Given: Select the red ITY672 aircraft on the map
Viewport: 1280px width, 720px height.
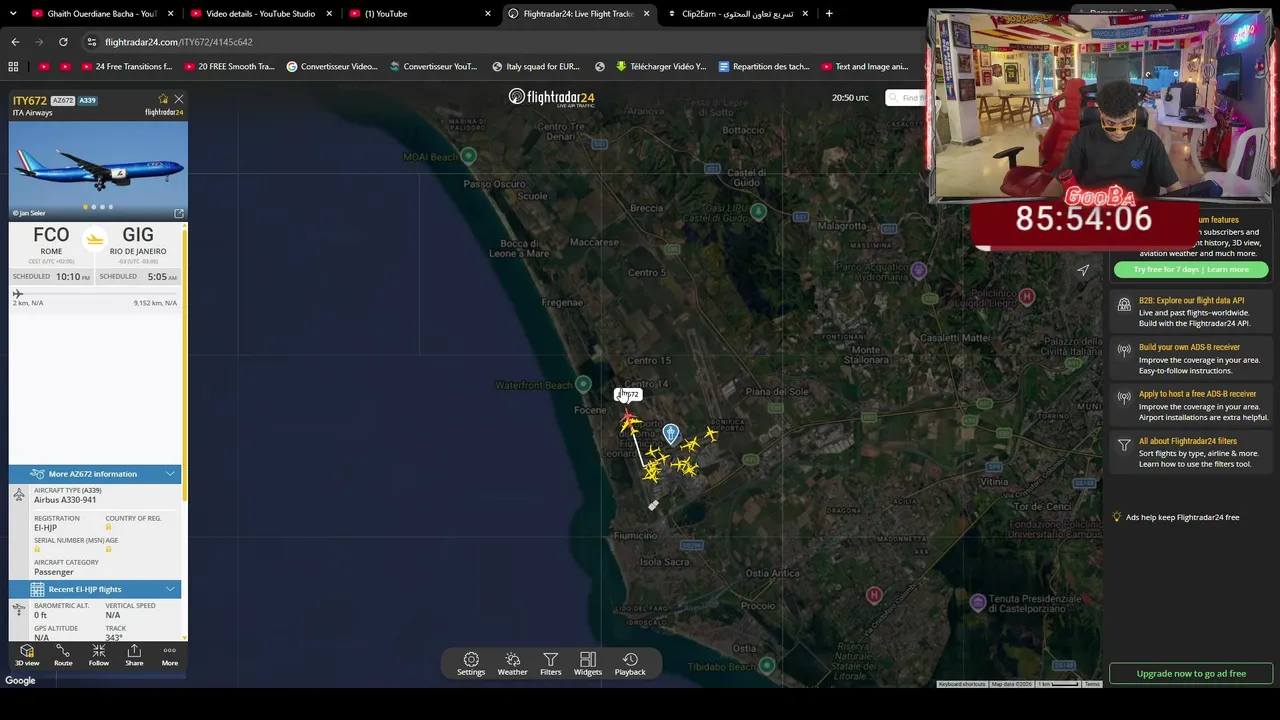Looking at the screenshot, I should pyautogui.click(x=628, y=420).
